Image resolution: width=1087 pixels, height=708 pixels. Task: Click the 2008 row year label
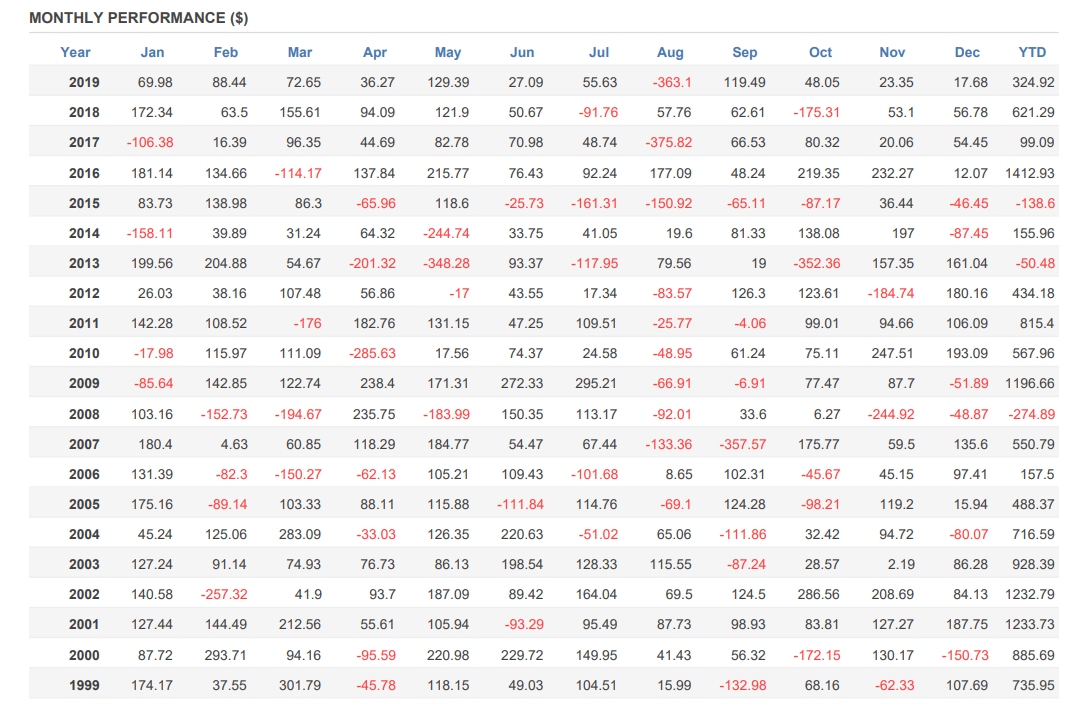click(x=84, y=414)
